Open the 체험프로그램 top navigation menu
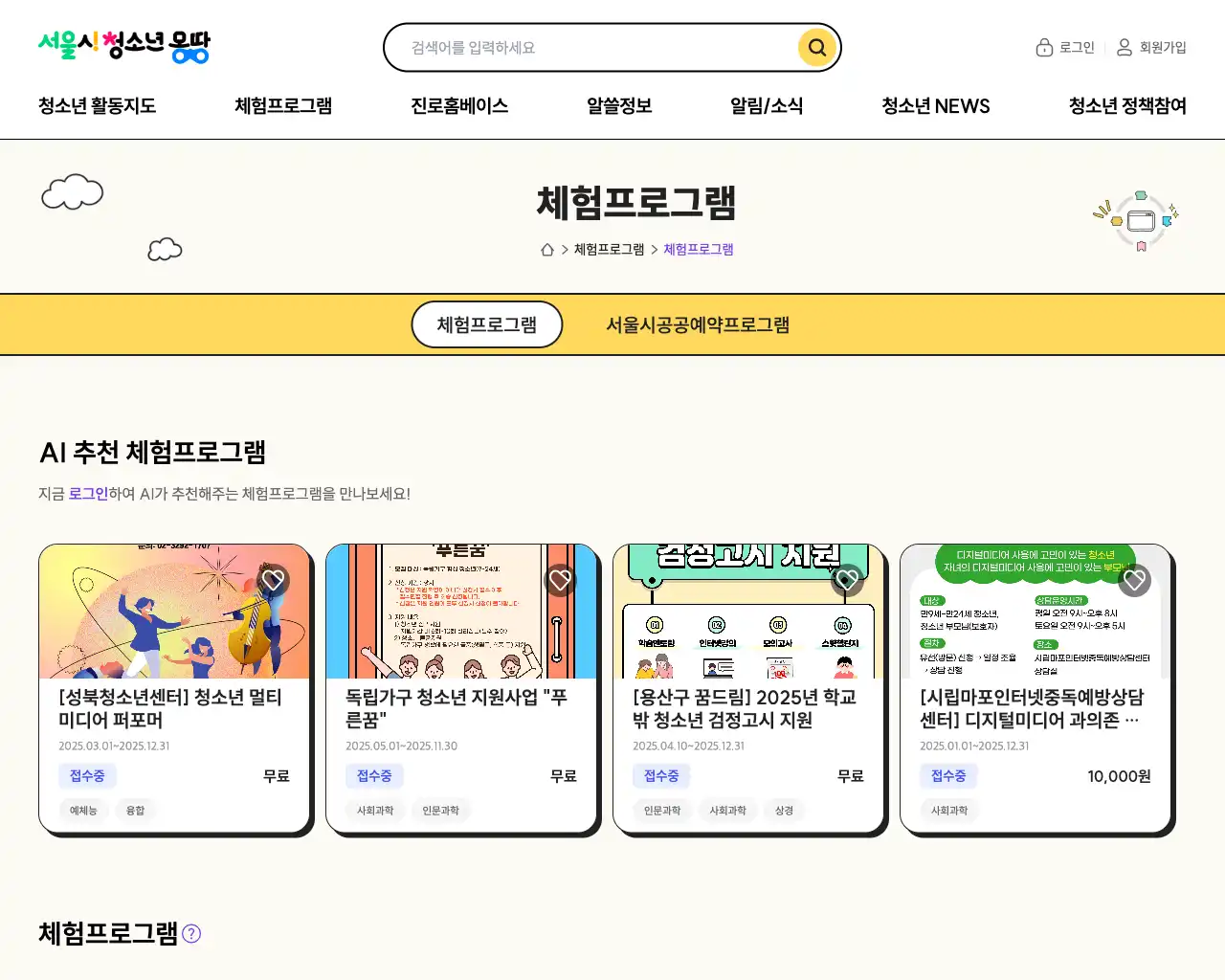Viewport: 1225px width, 980px height. pyautogui.click(x=283, y=106)
